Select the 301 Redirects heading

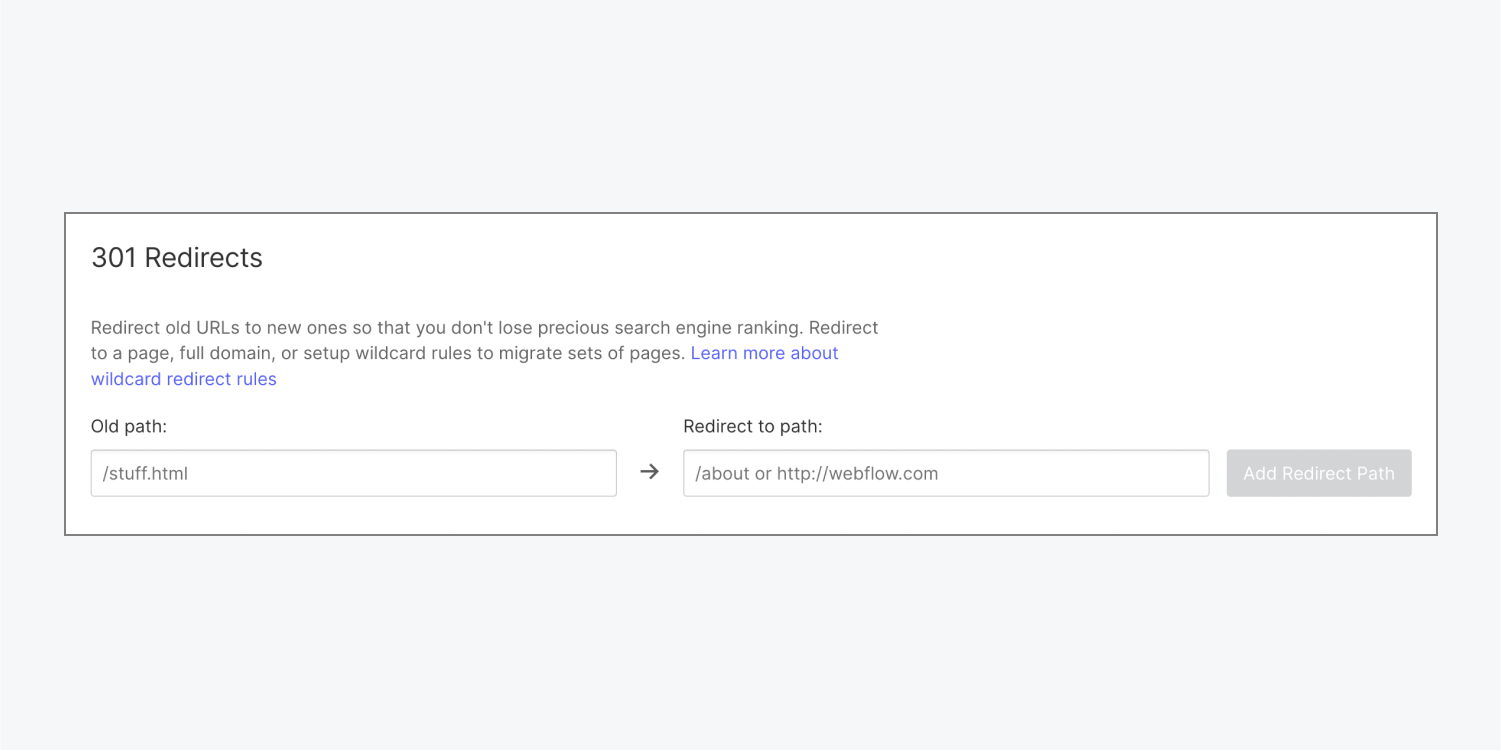point(177,257)
